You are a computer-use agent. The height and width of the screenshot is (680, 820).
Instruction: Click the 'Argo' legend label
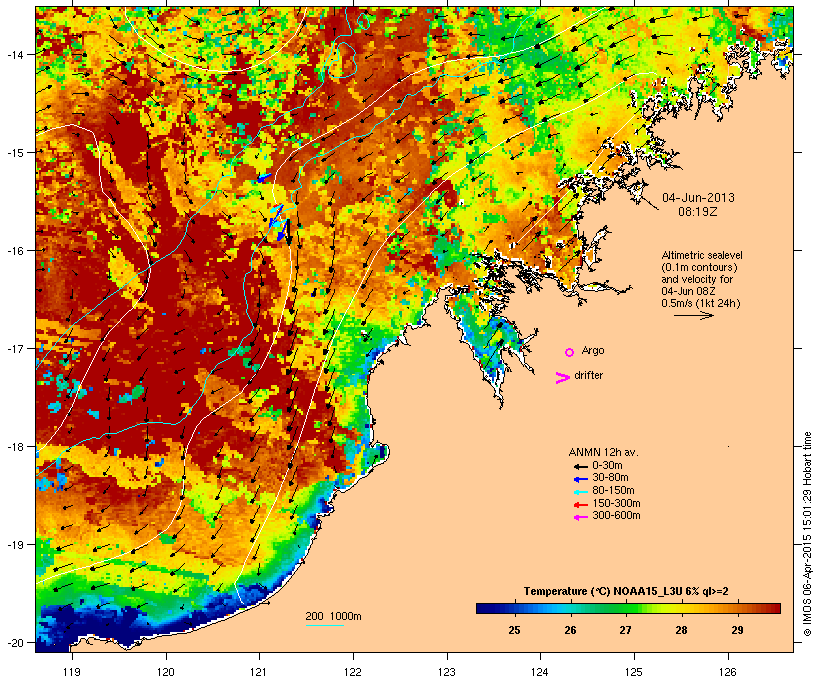click(593, 350)
